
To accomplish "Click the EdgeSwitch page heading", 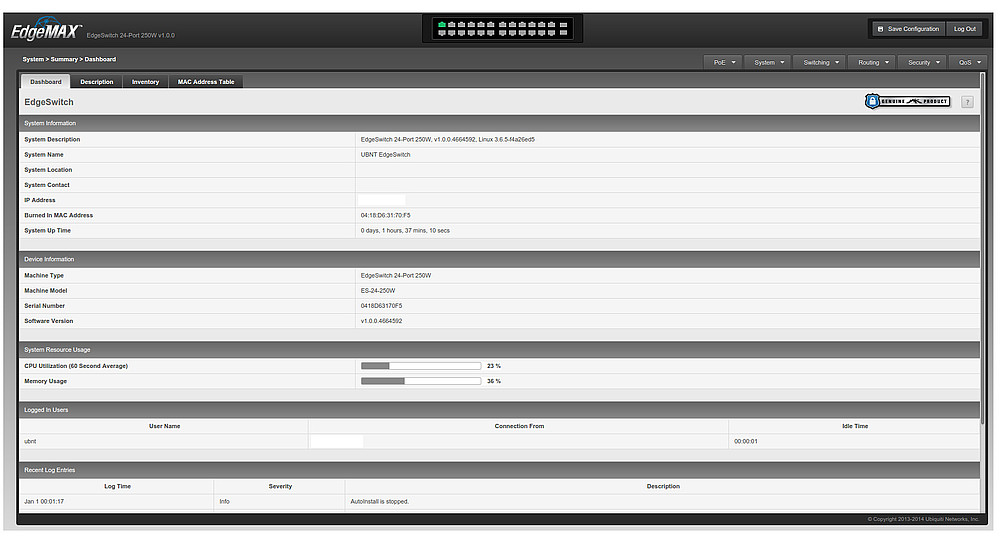I will [x=48, y=102].
